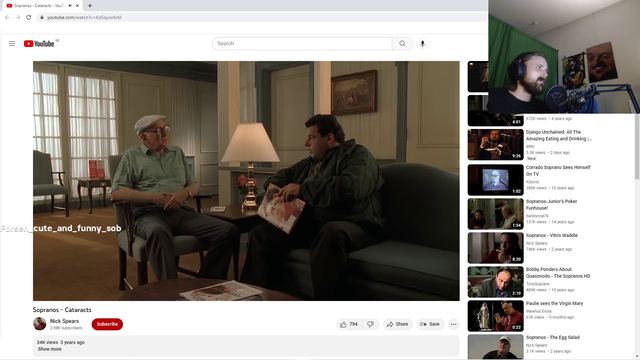Subscribe to Nick Spears channel
The width and height of the screenshot is (640, 360).
107,324
